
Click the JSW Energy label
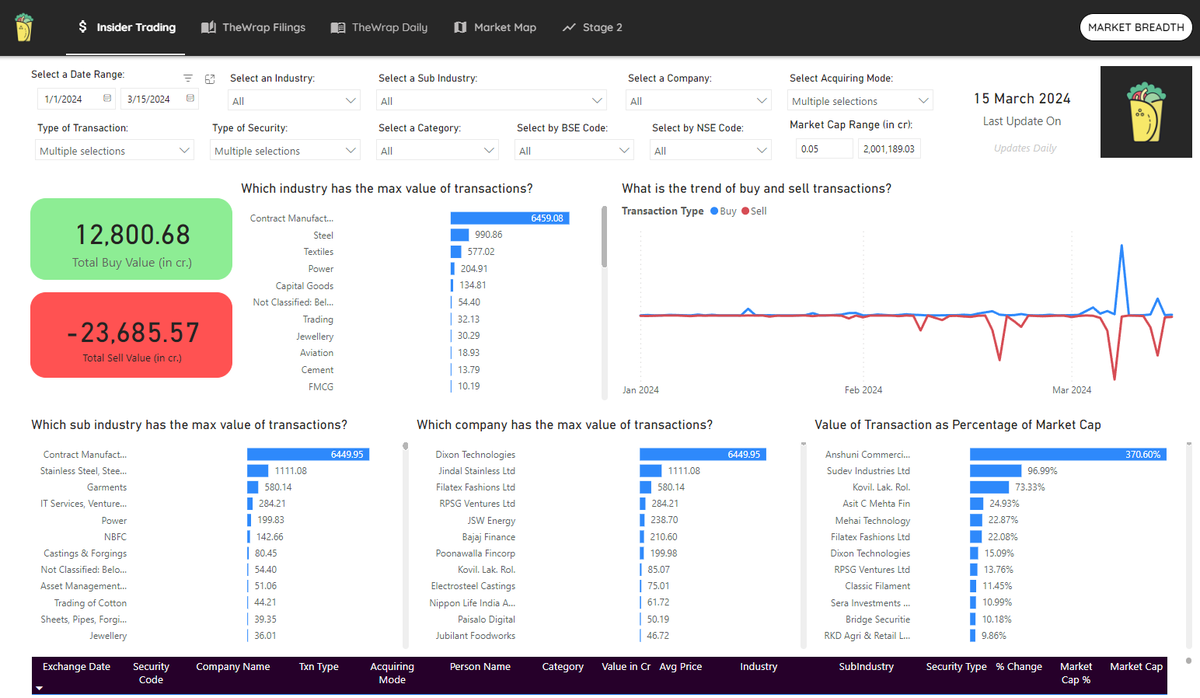pyautogui.click(x=491, y=520)
